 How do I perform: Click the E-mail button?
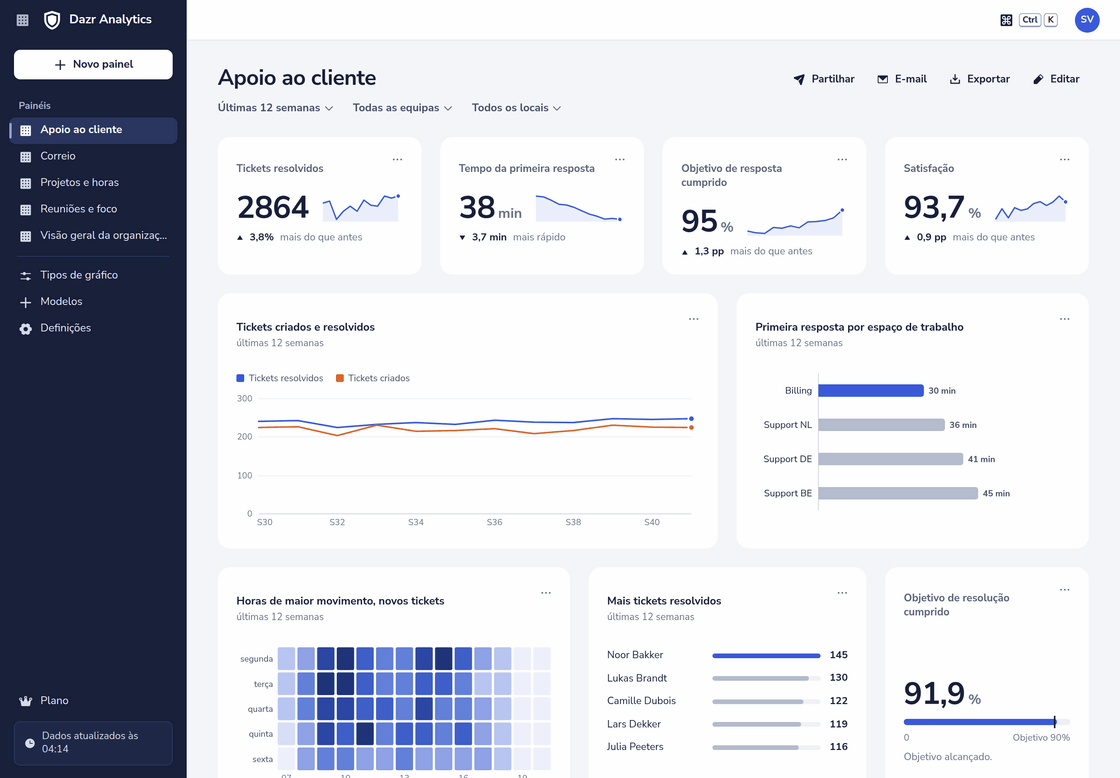[901, 79]
